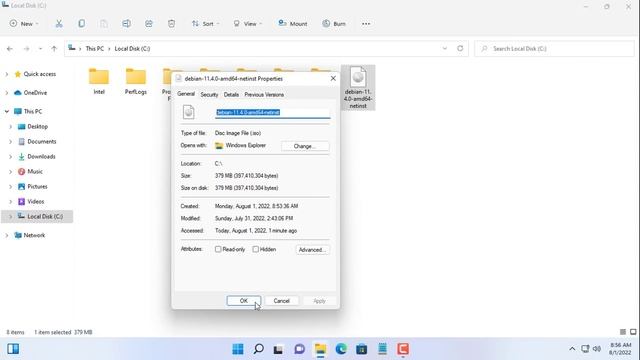The image size is (640, 360).
Task: Select Videos in navigation pane
Action: 36,202
